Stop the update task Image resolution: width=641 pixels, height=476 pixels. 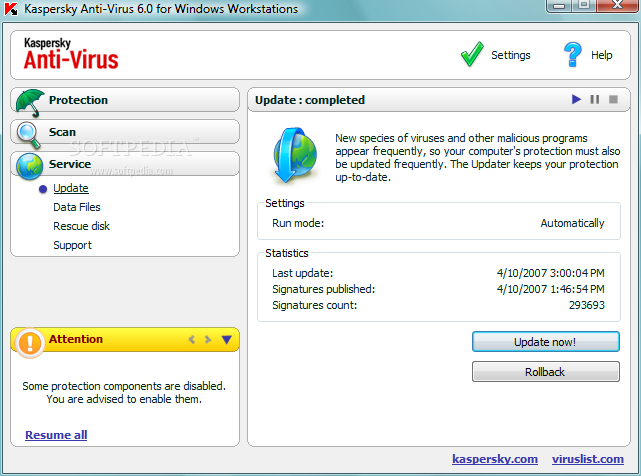tap(613, 99)
